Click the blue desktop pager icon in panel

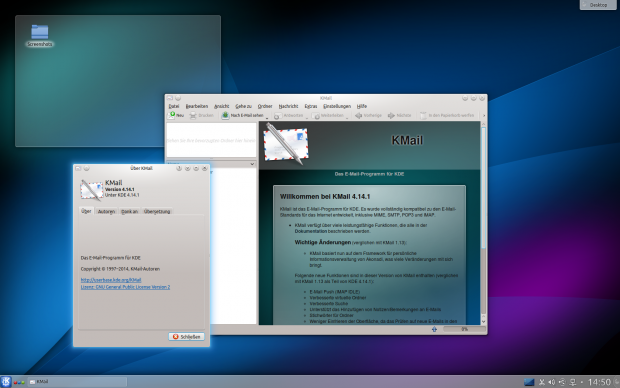(x=529, y=382)
